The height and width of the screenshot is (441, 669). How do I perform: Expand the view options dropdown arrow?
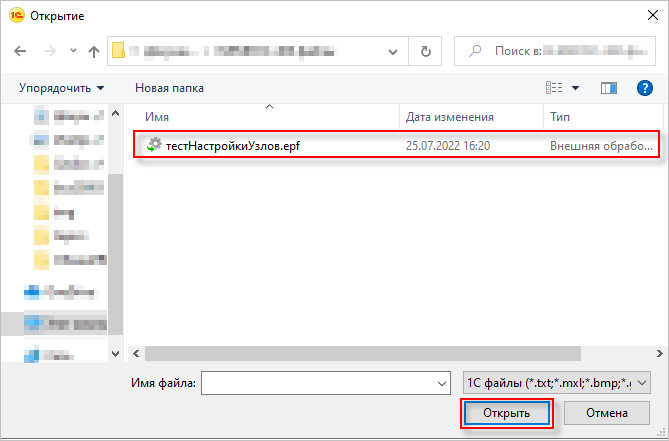click(x=576, y=88)
